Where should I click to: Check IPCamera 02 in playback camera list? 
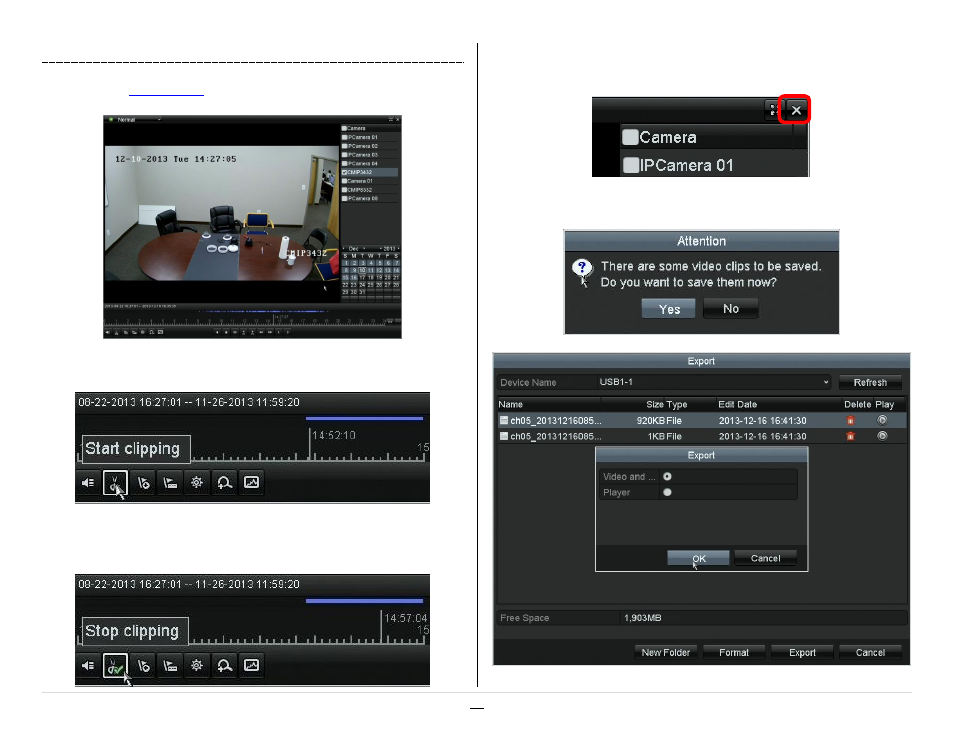344,146
